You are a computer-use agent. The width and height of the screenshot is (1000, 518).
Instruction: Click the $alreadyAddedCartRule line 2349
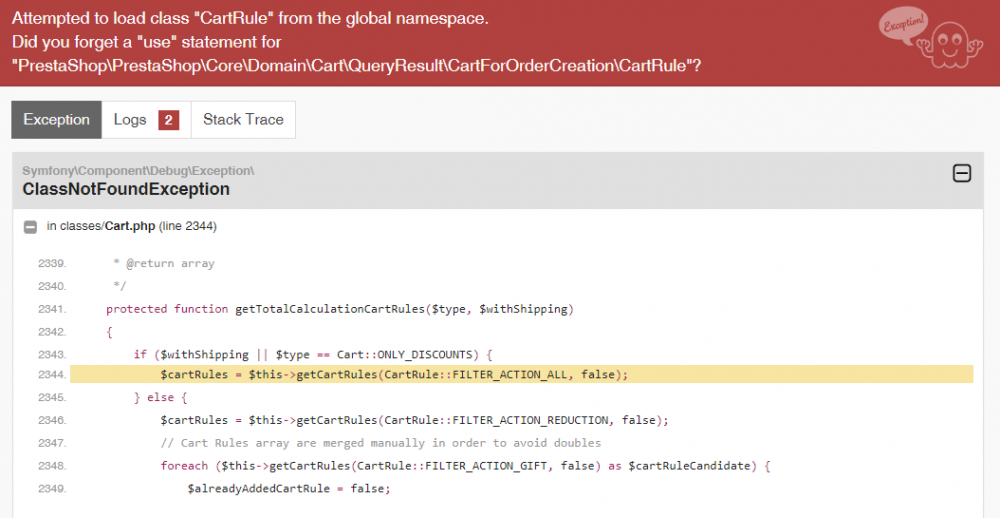(x=288, y=489)
